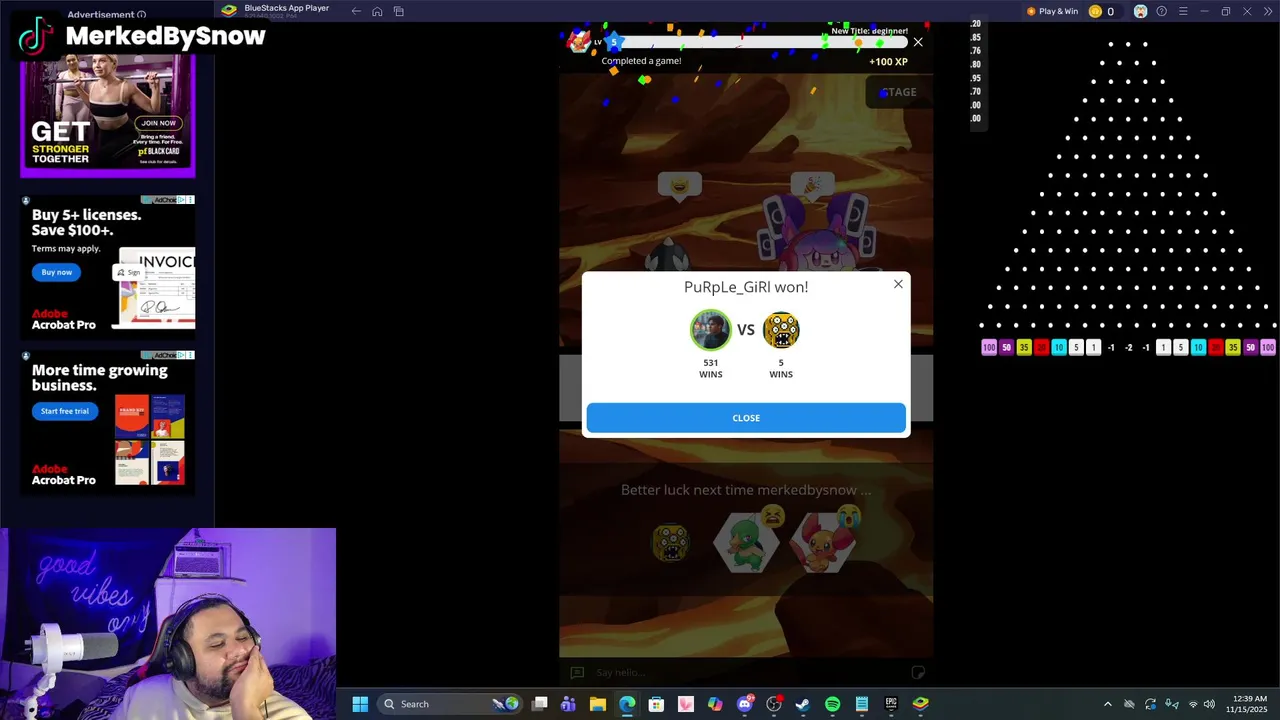The width and height of the screenshot is (1280, 720).
Task: Open Notepad on taskbar
Action: click(862, 704)
